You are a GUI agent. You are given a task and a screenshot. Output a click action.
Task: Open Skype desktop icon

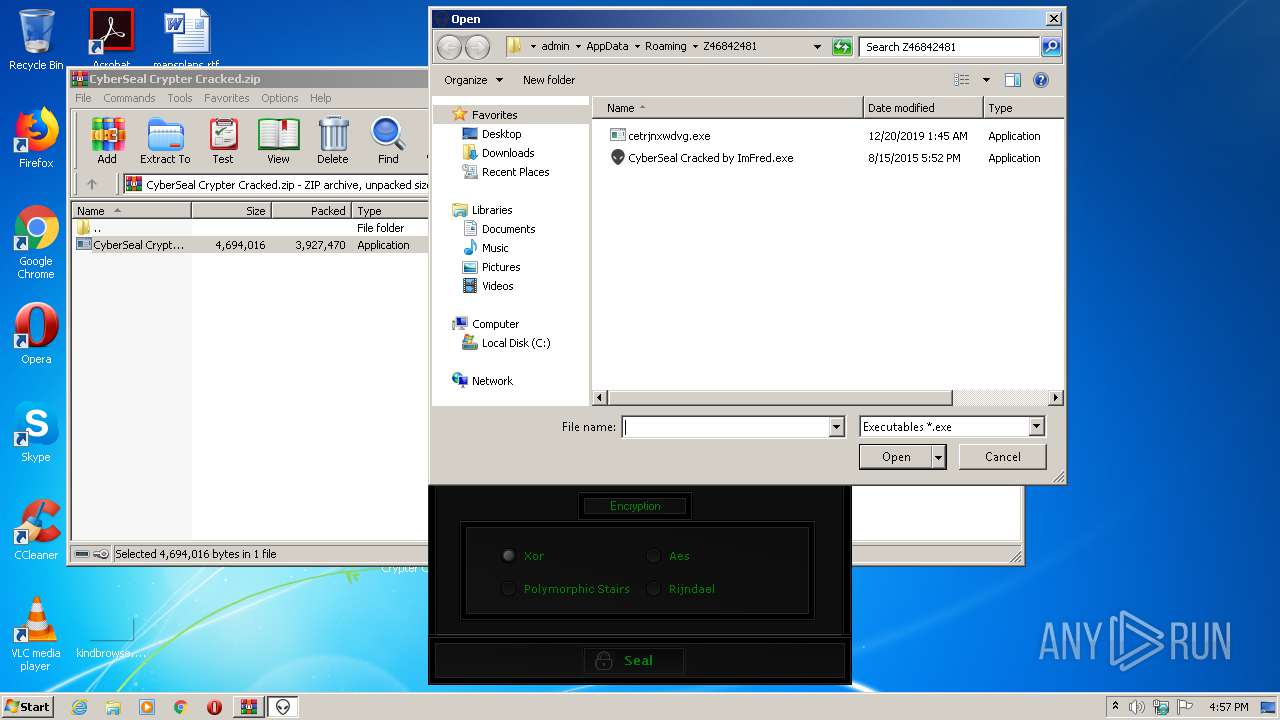[36, 432]
